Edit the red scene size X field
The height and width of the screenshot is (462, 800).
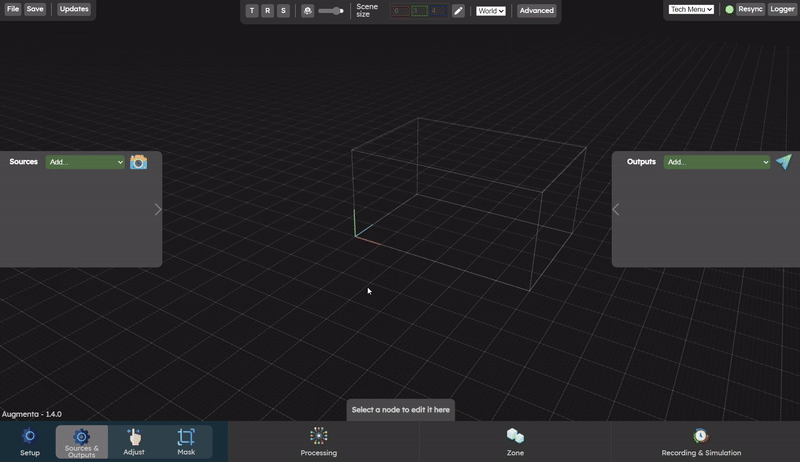pyautogui.click(x=401, y=11)
